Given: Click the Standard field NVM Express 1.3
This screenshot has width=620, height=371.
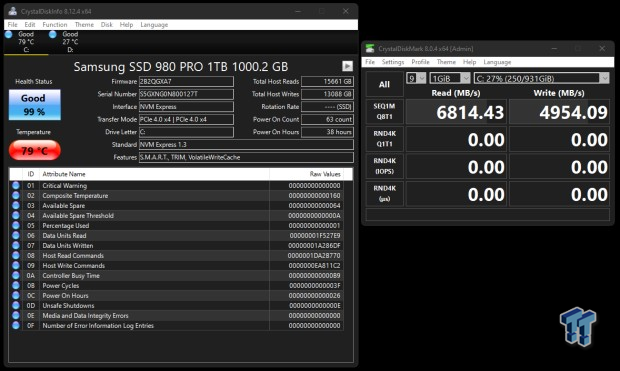Looking at the screenshot, I should coord(246,145).
